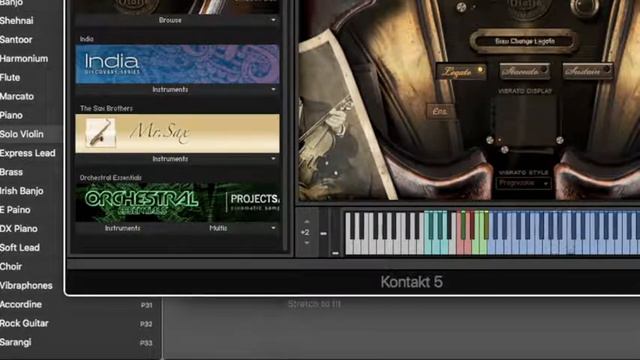The height and width of the screenshot is (360, 640).
Task: Open the dropdown arrow under Orchestral Essentials
Action: [x=273, y=228]
